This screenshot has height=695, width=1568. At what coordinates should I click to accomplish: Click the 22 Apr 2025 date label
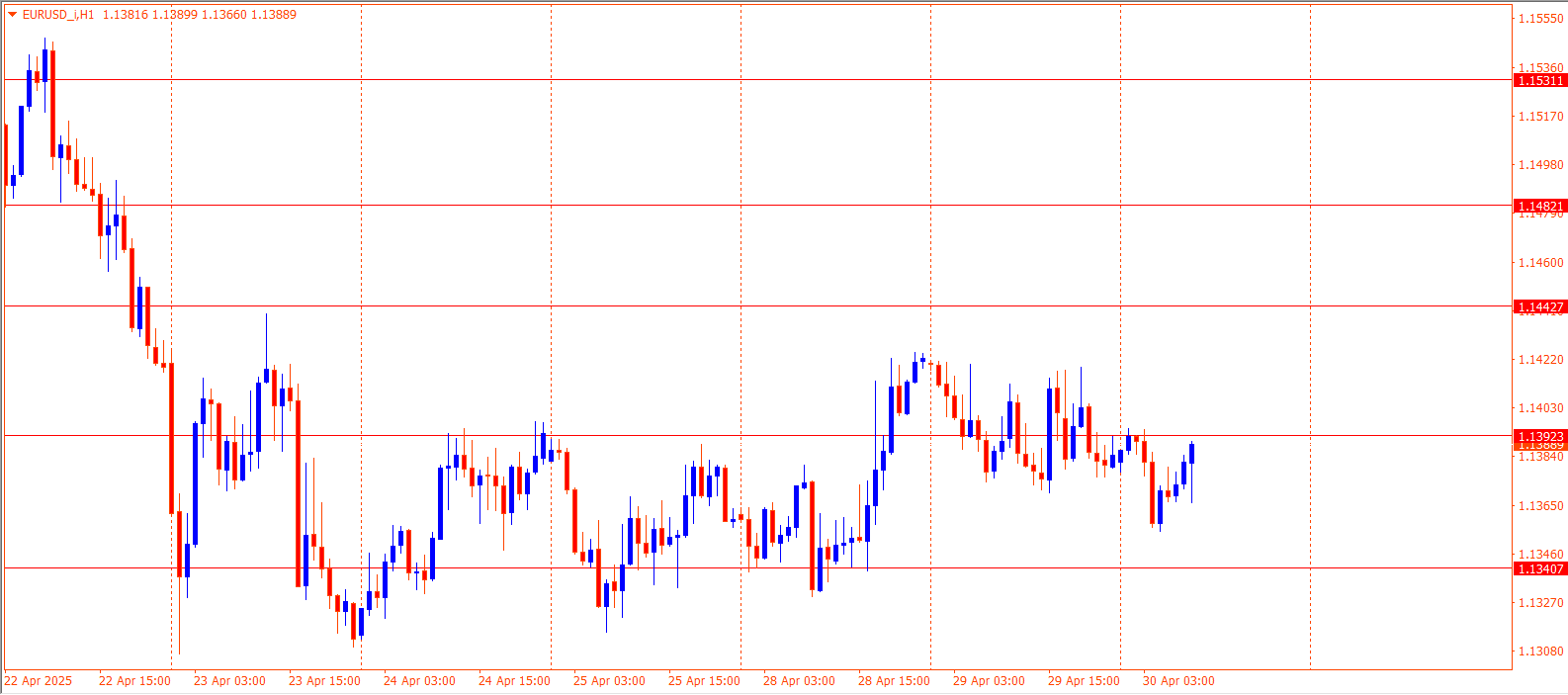39,681
